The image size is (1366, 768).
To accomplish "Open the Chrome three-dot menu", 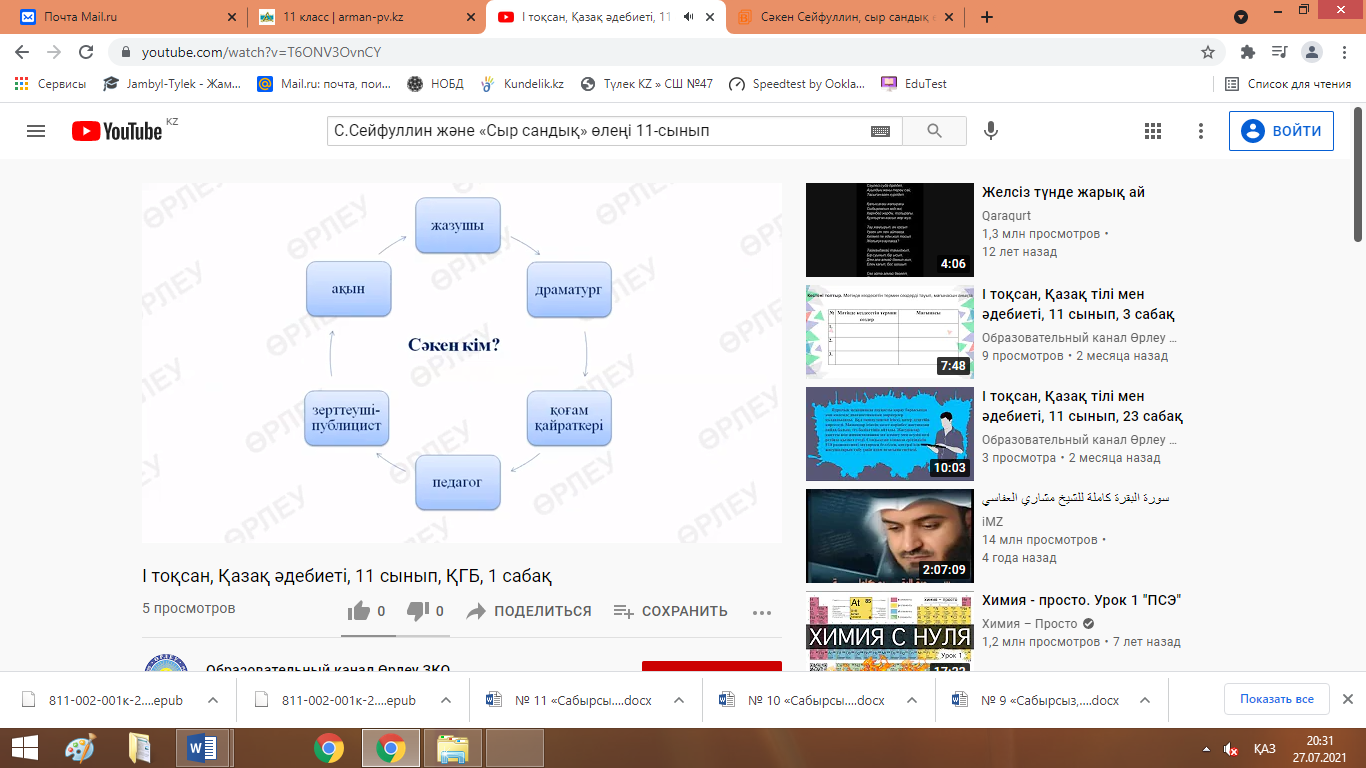I will (1342, 52).
